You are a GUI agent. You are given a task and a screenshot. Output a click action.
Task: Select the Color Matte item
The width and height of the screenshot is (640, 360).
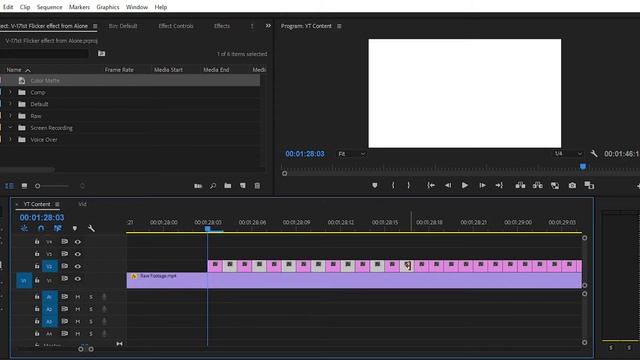[x=45, y=80]
